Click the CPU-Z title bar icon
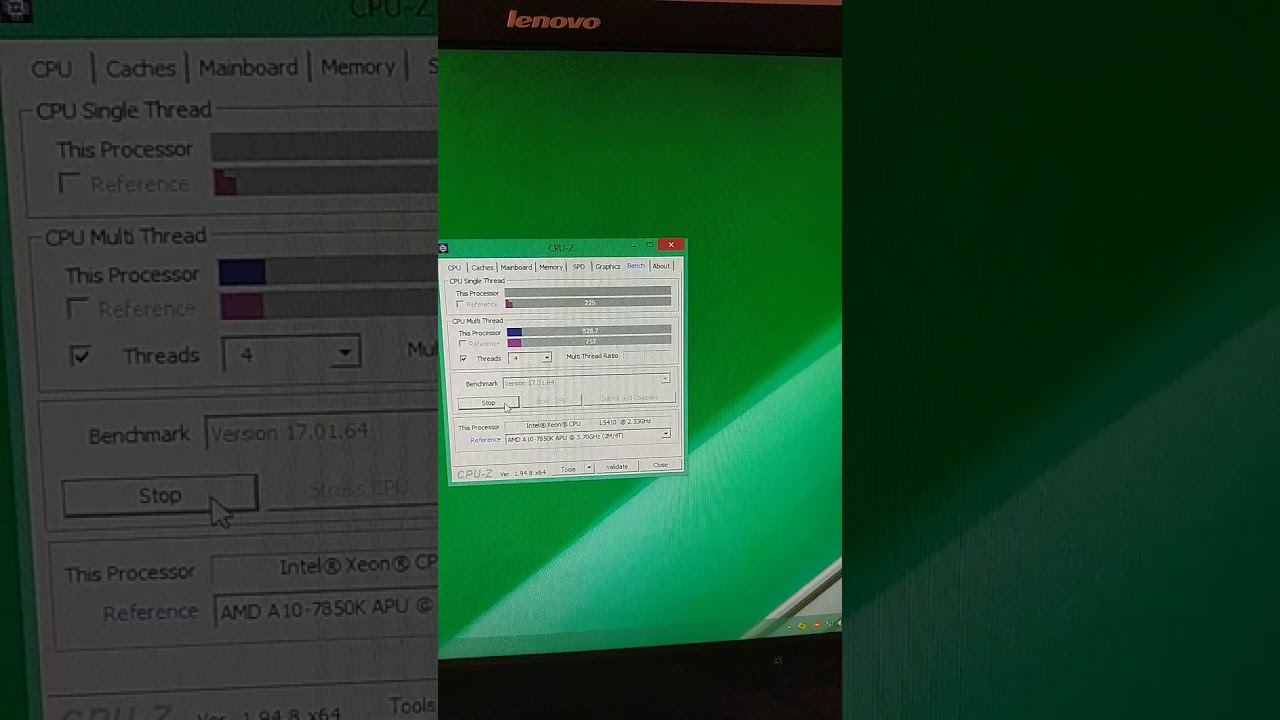The image size is (1280, 720). (443, 248)
